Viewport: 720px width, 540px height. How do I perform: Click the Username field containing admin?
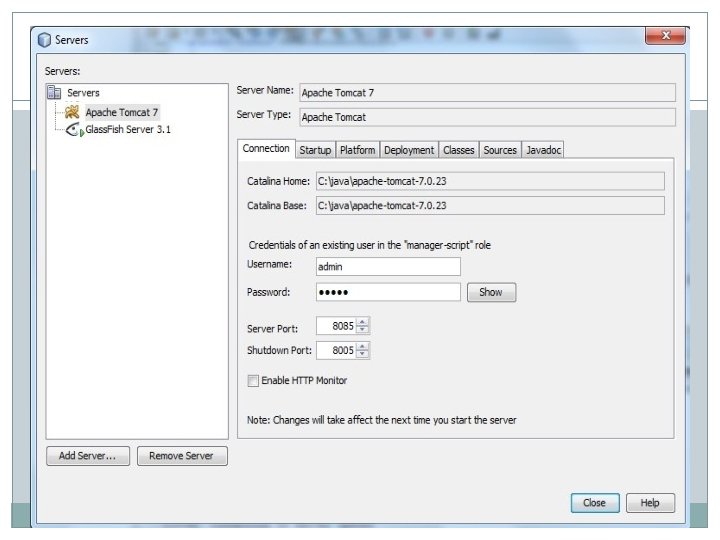click(x=388, y=266)
